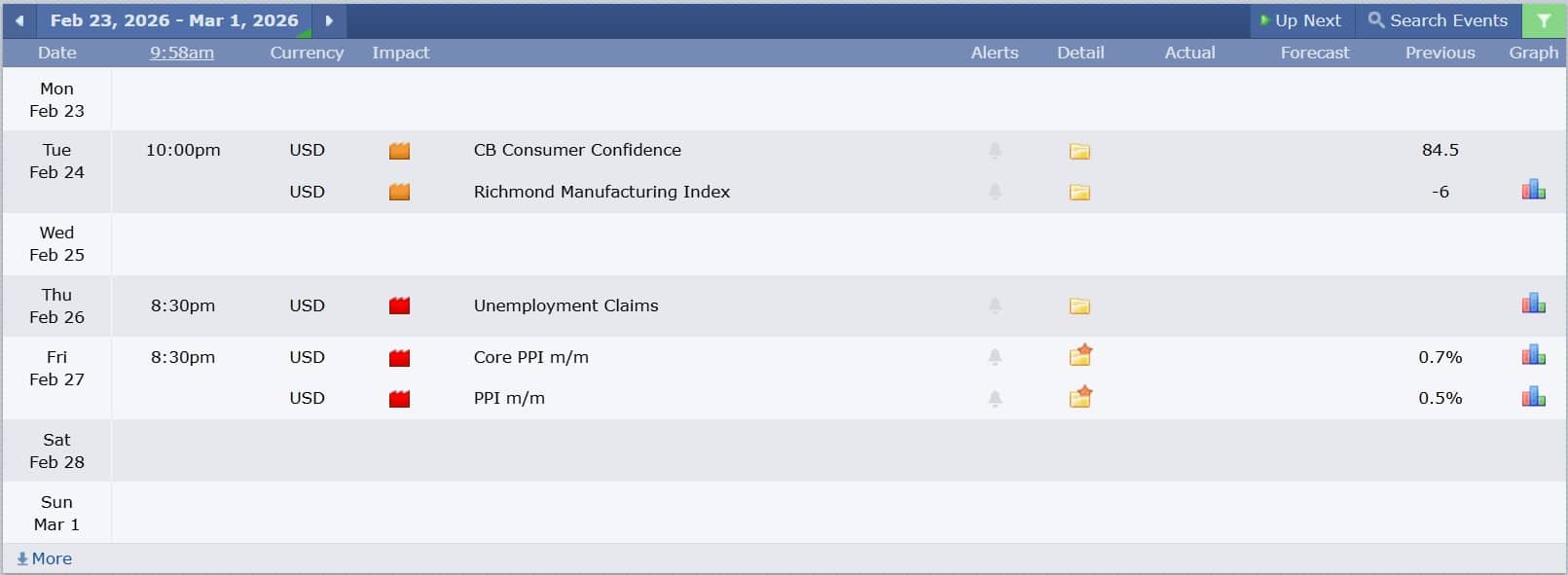The image size is (1568, 575).
Task: Expand the More events link
Action: (45, 558)
